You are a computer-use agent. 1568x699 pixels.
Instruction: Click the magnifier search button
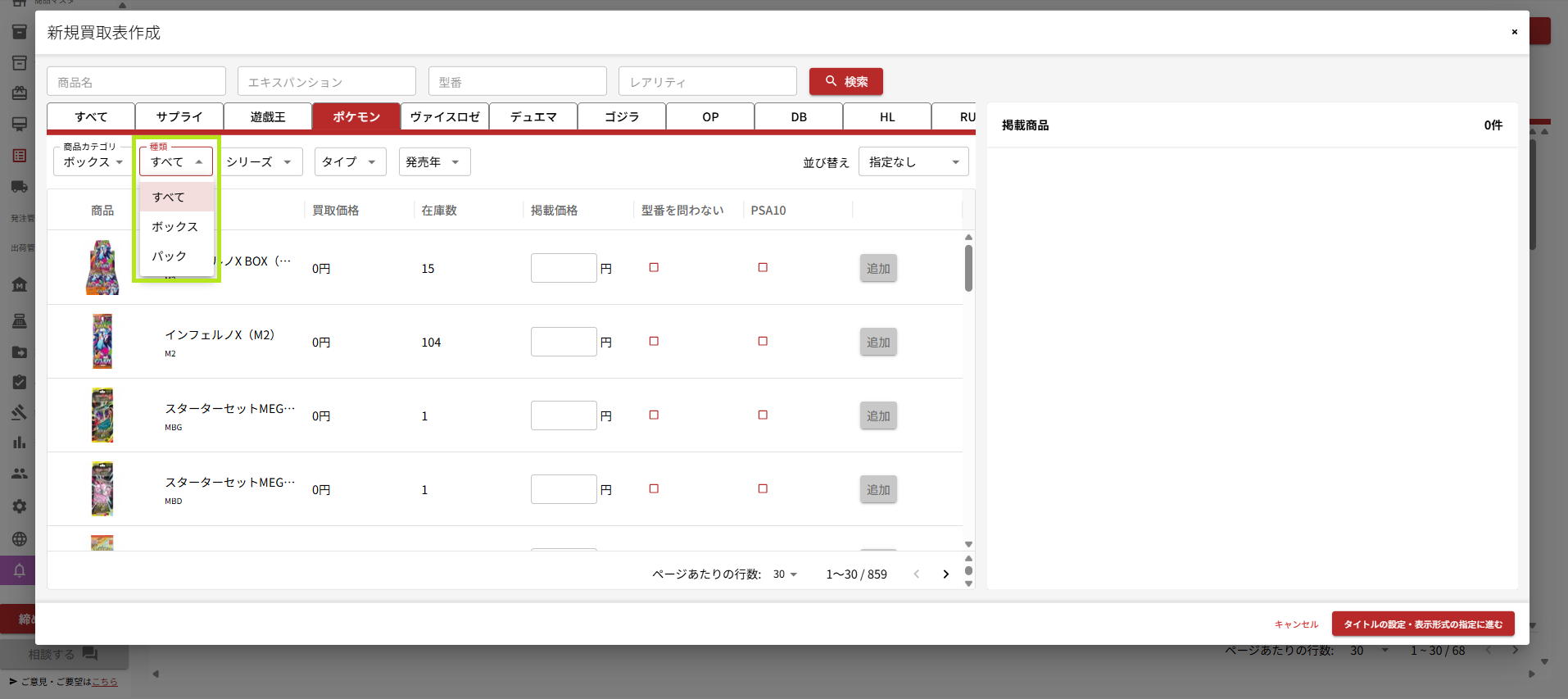[x=845, y=82]
